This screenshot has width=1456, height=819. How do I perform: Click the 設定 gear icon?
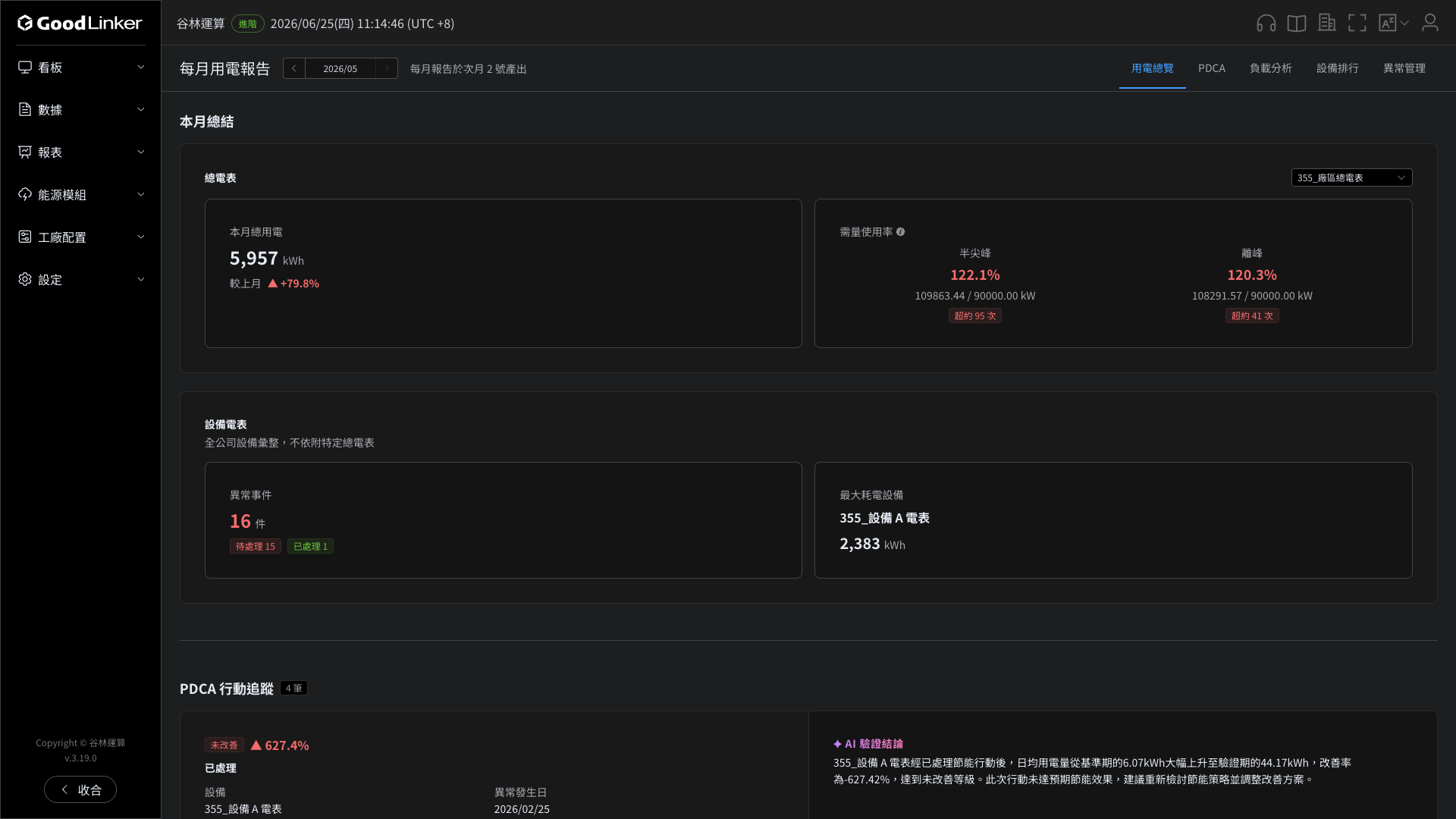[25, 280]
